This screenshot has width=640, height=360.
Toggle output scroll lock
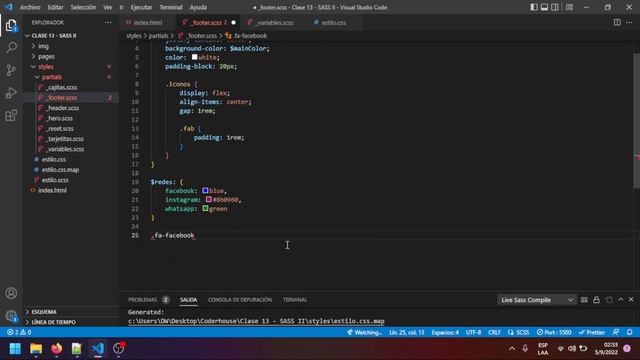click(596, 300)
